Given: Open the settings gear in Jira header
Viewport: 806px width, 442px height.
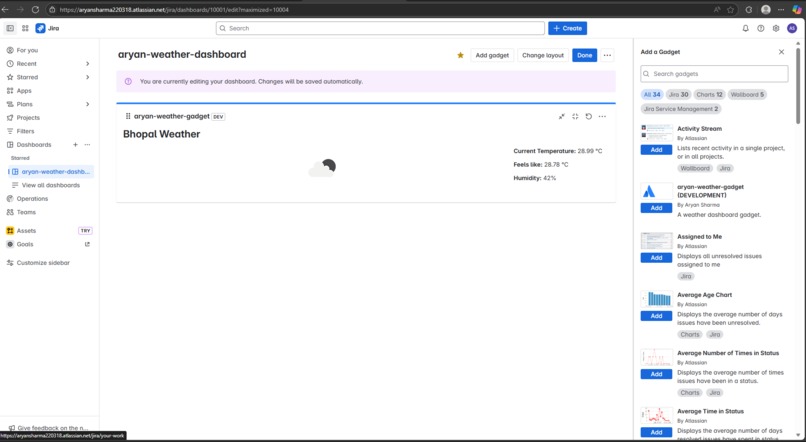Looking at the screenshot, I should 776,28.
